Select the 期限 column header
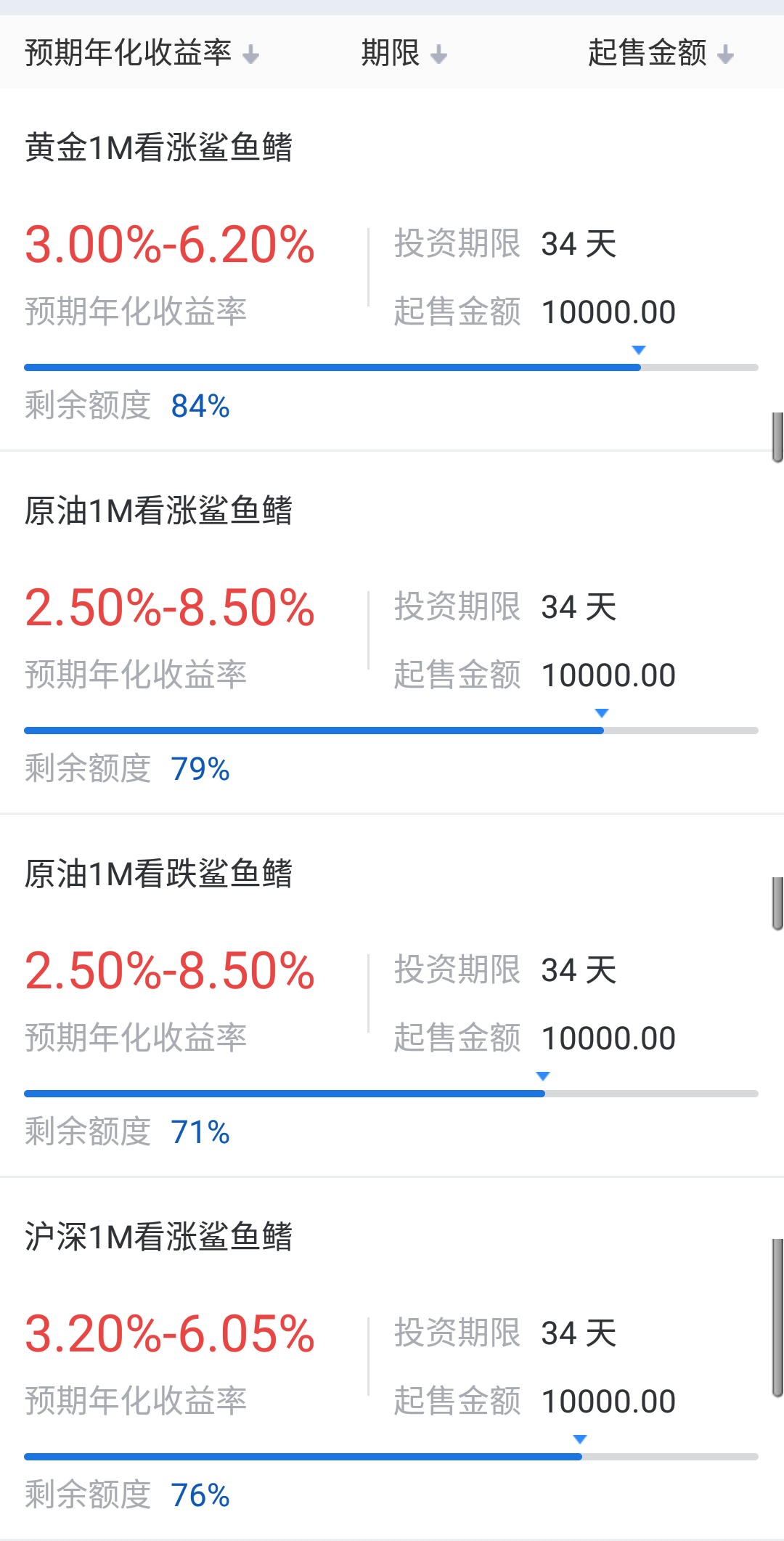This screenshot has width=784, height=1541. pyautogui.click(x=390, y=54)
